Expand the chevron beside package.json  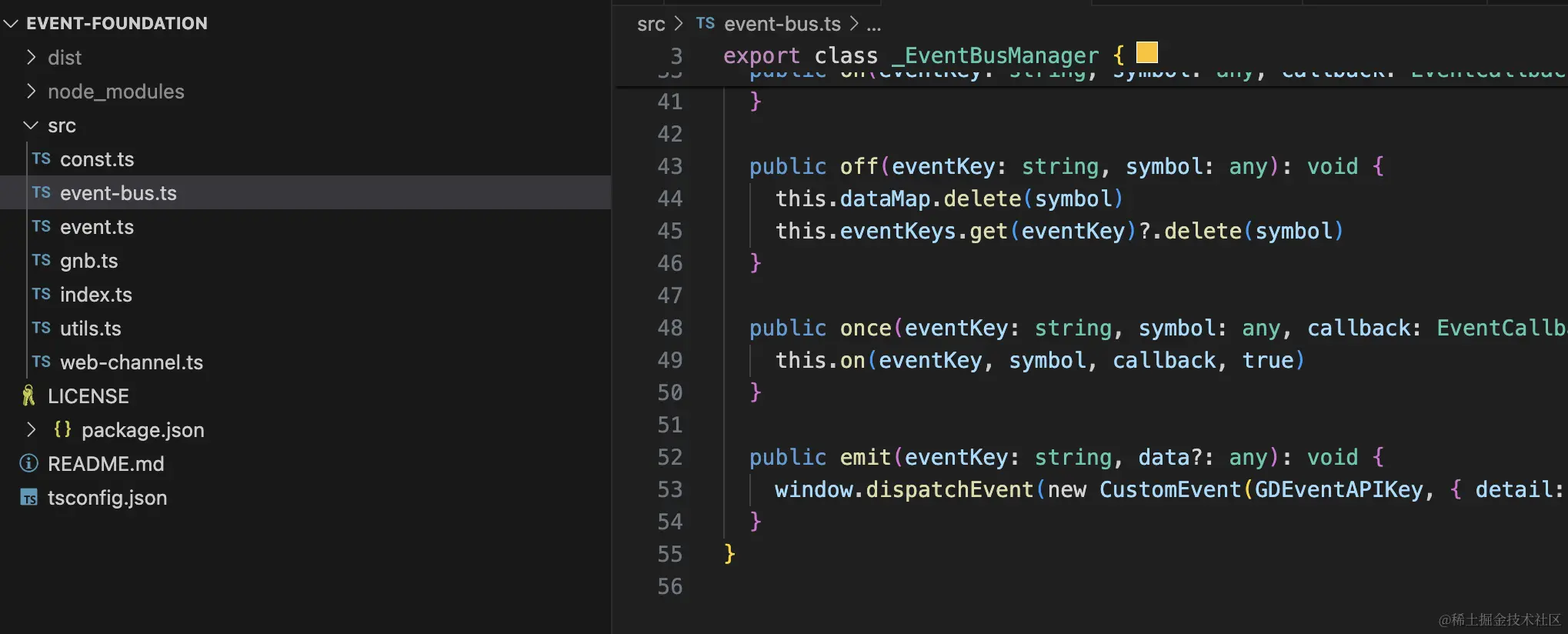coord(31,429)
